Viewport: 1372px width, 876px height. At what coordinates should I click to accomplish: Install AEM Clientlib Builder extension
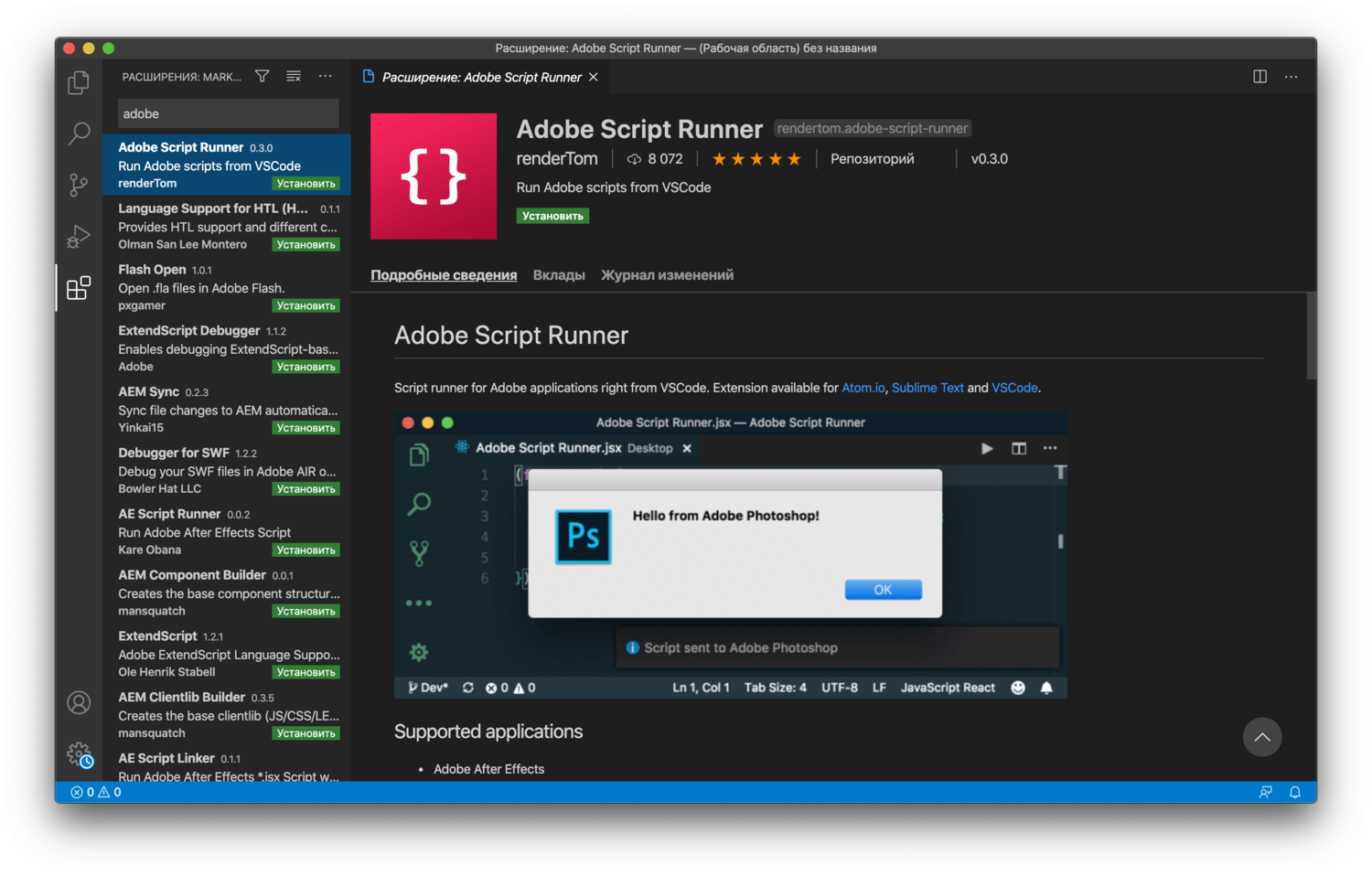pyautogui.click(x=306, y=733)
